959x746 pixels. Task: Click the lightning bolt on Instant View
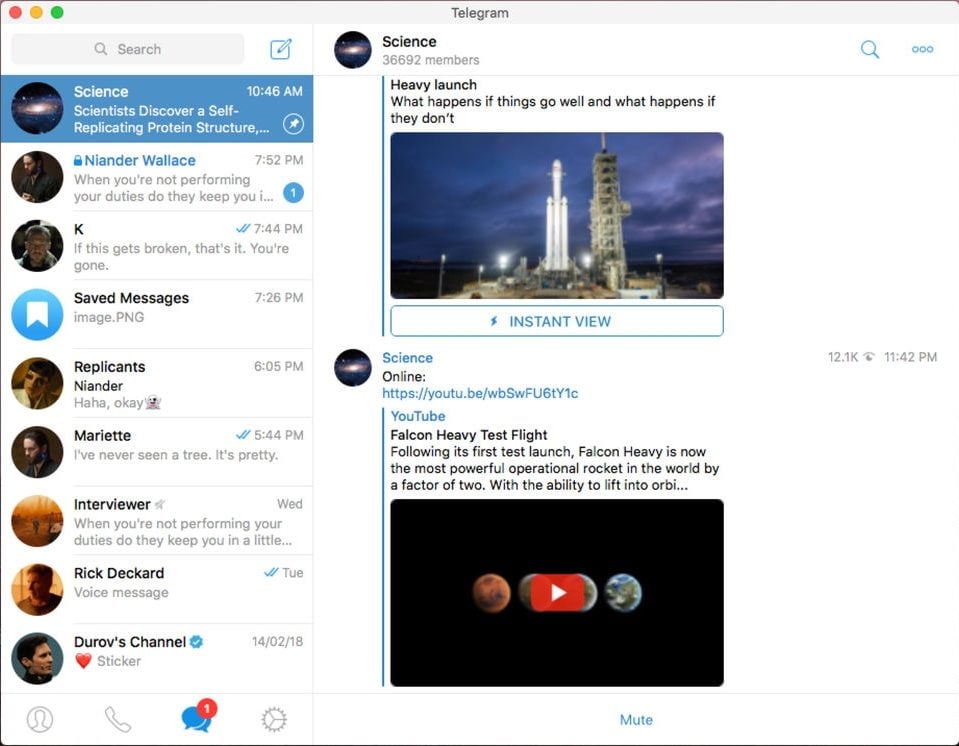(494, 321)
